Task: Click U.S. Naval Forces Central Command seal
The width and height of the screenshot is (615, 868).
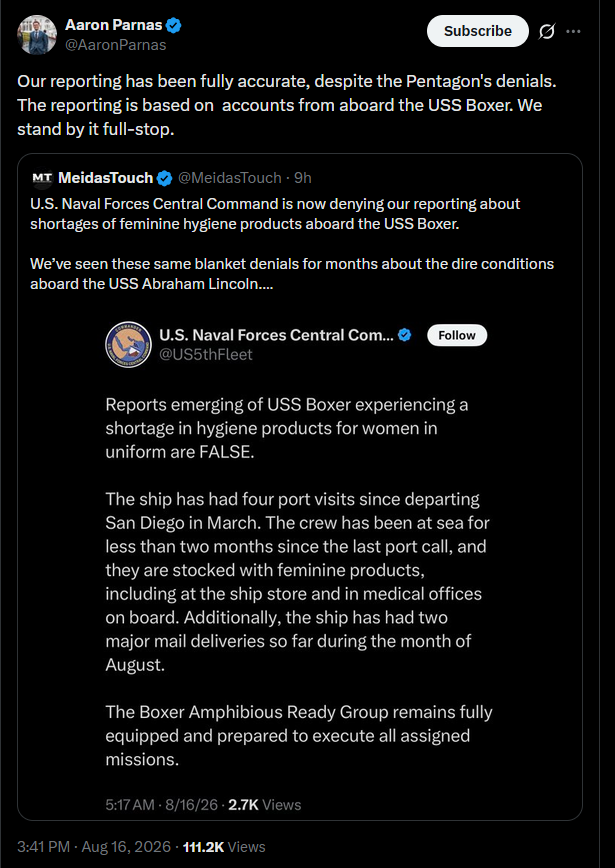Action: pos(128,344)
